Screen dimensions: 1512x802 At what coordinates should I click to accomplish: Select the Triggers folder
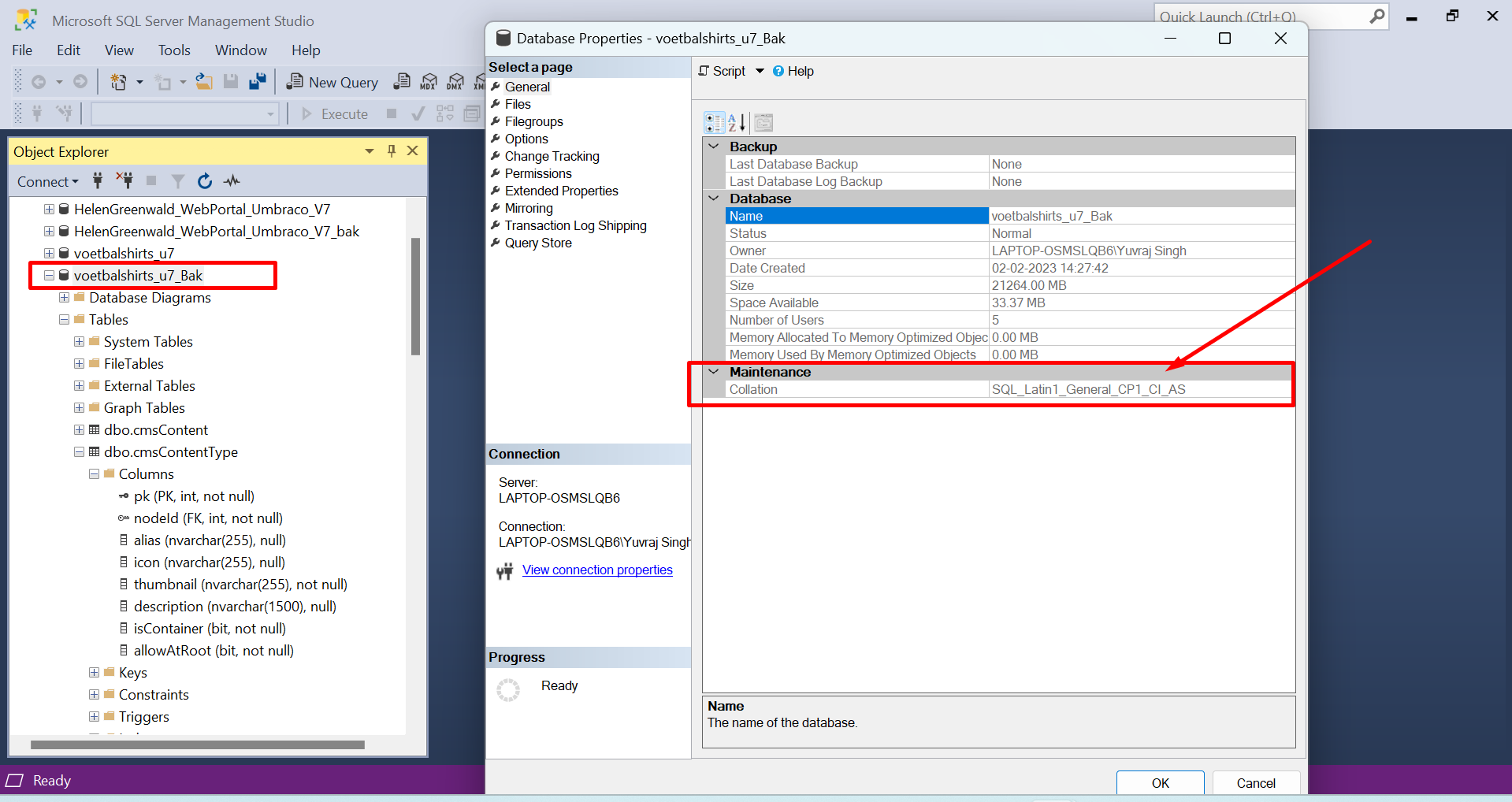click(x=143, y=717)
